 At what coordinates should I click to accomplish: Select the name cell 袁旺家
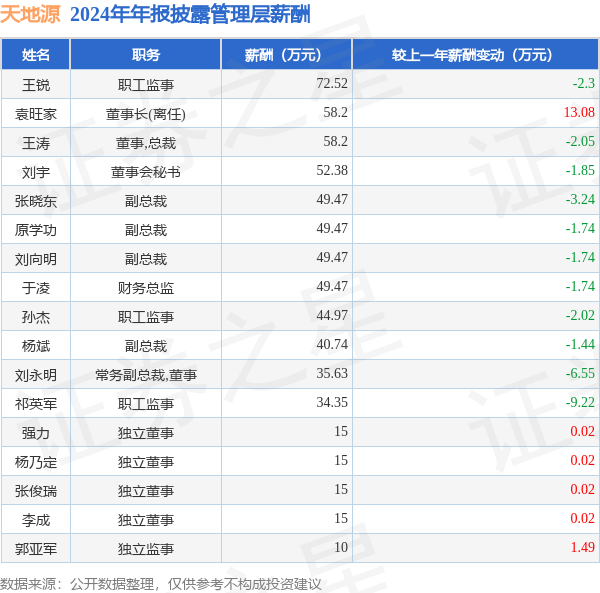(x=36, y=114)
